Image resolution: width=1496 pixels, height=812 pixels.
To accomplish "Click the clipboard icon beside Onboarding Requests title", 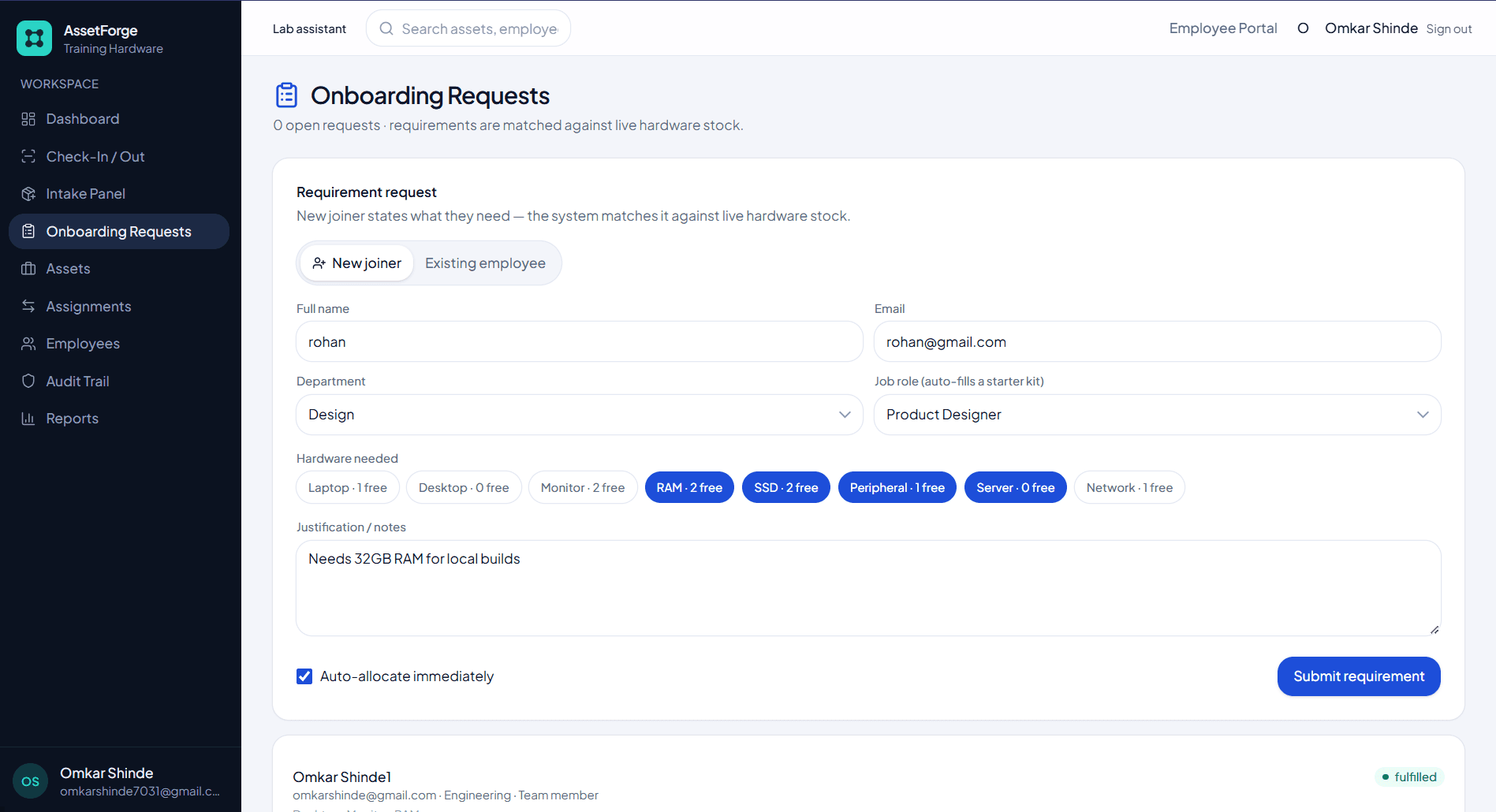I will pyautogui.click(x=286, y=95).
